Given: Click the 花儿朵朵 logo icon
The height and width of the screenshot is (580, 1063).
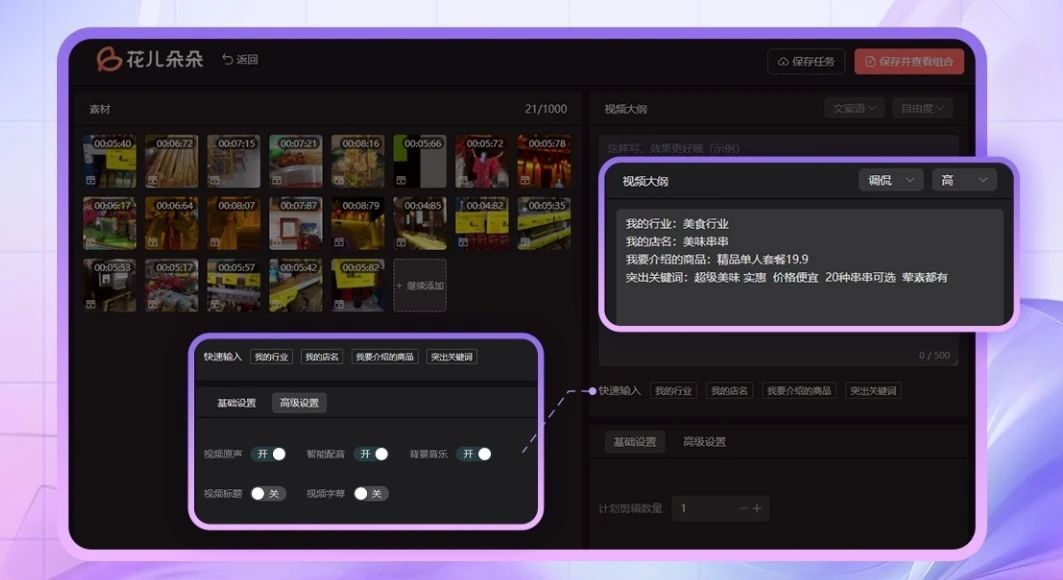Looking at the screenshot, I should (108, 60).
